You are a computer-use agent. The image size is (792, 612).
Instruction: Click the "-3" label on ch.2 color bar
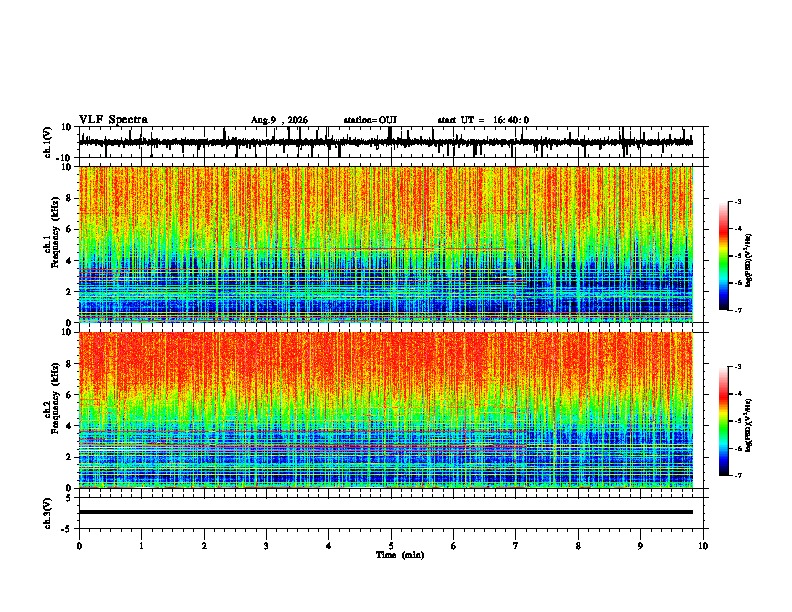737,367
